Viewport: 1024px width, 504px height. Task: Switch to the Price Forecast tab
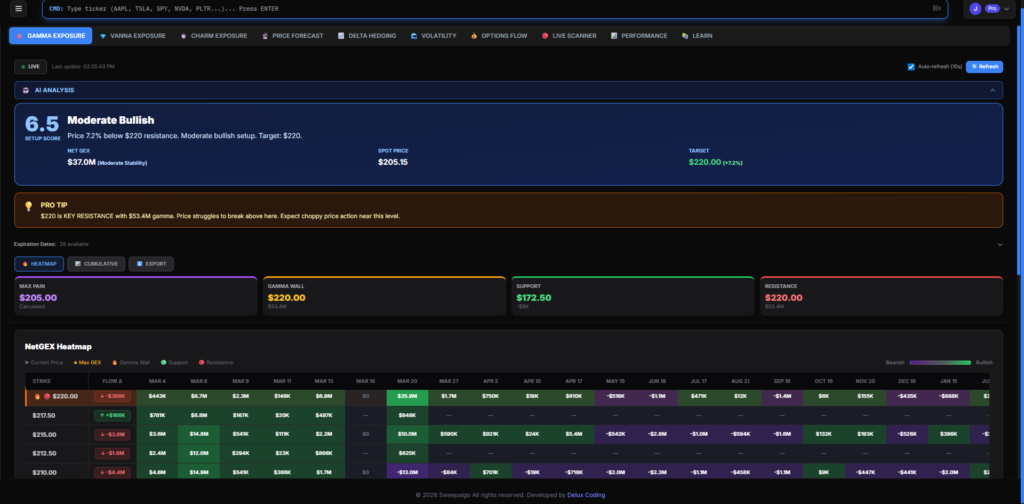(x=291, y=36)
